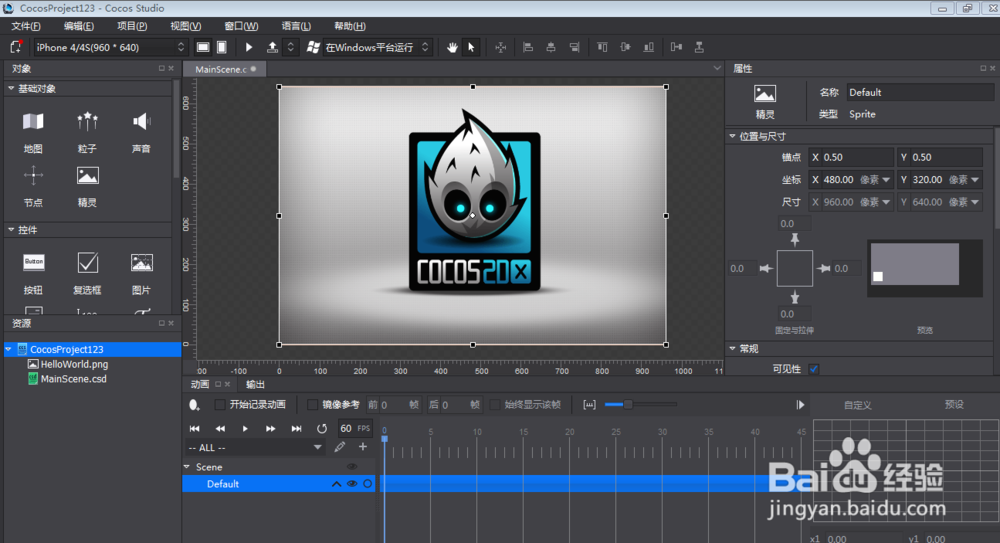1000x543 pixels.
Task: Toggle the loop playback icon
Action: coord(322,429)
